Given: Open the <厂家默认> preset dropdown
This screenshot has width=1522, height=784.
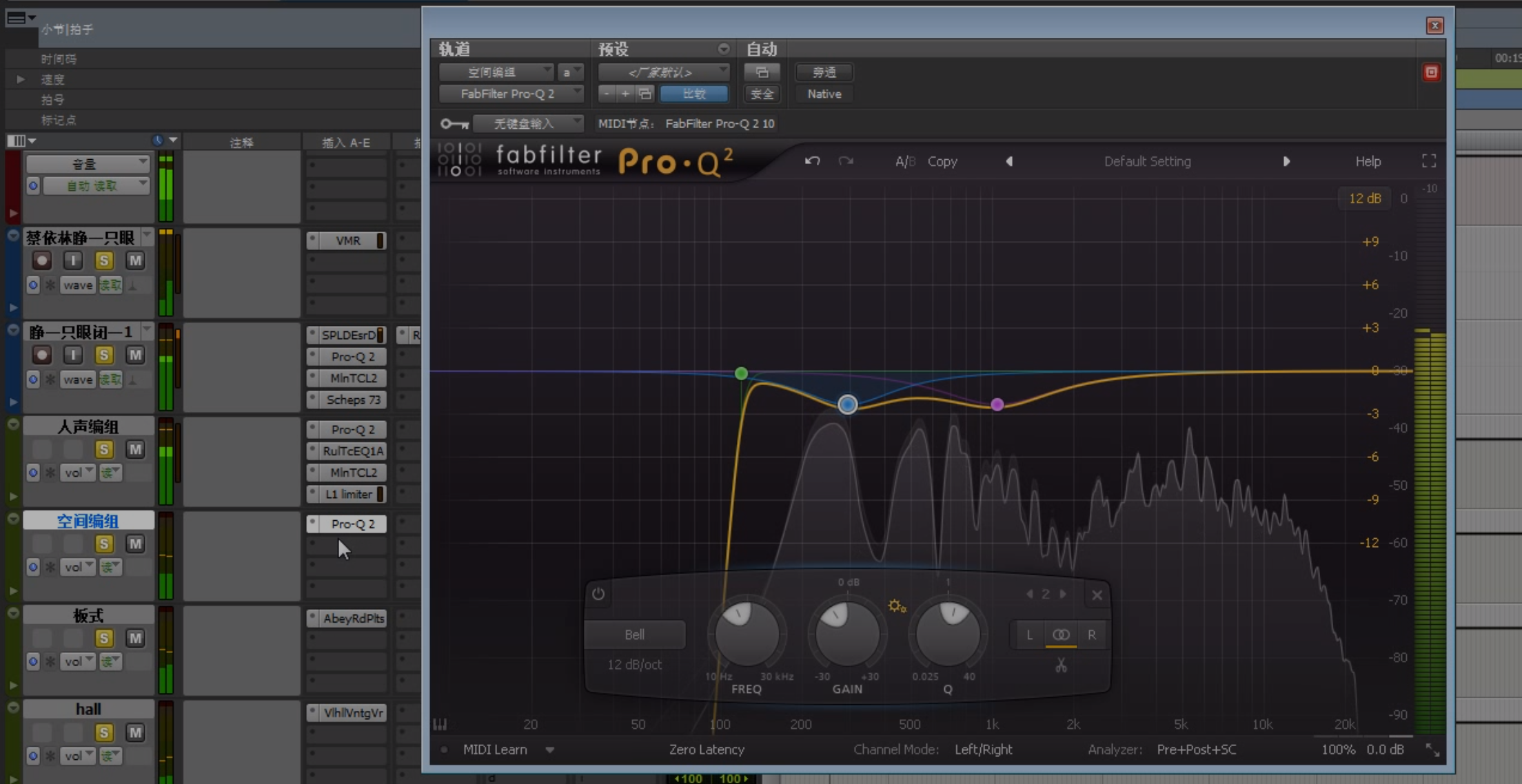Looking at the screenshot, I should pos(662,72).
